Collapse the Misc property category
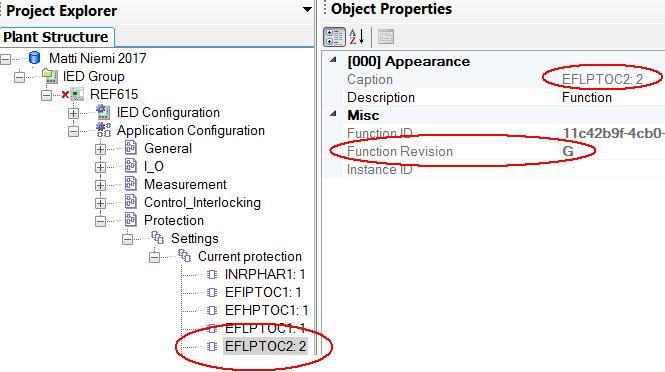 (x=333, y=114)
